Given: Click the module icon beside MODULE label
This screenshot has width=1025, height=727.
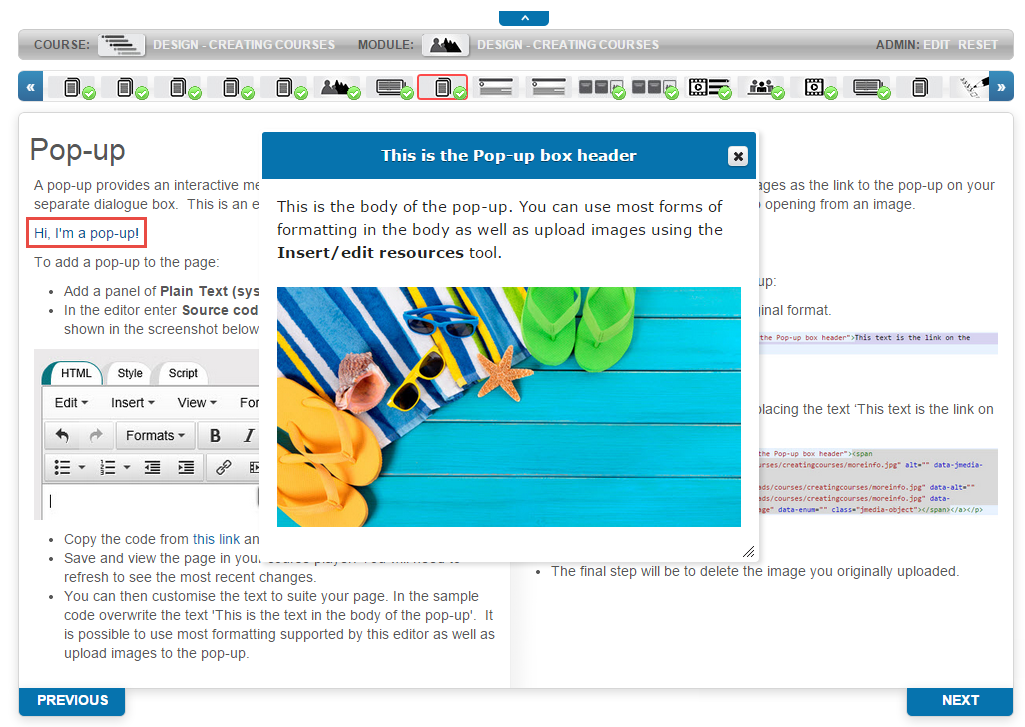Looking at the screenshot, I should (445, 45).
